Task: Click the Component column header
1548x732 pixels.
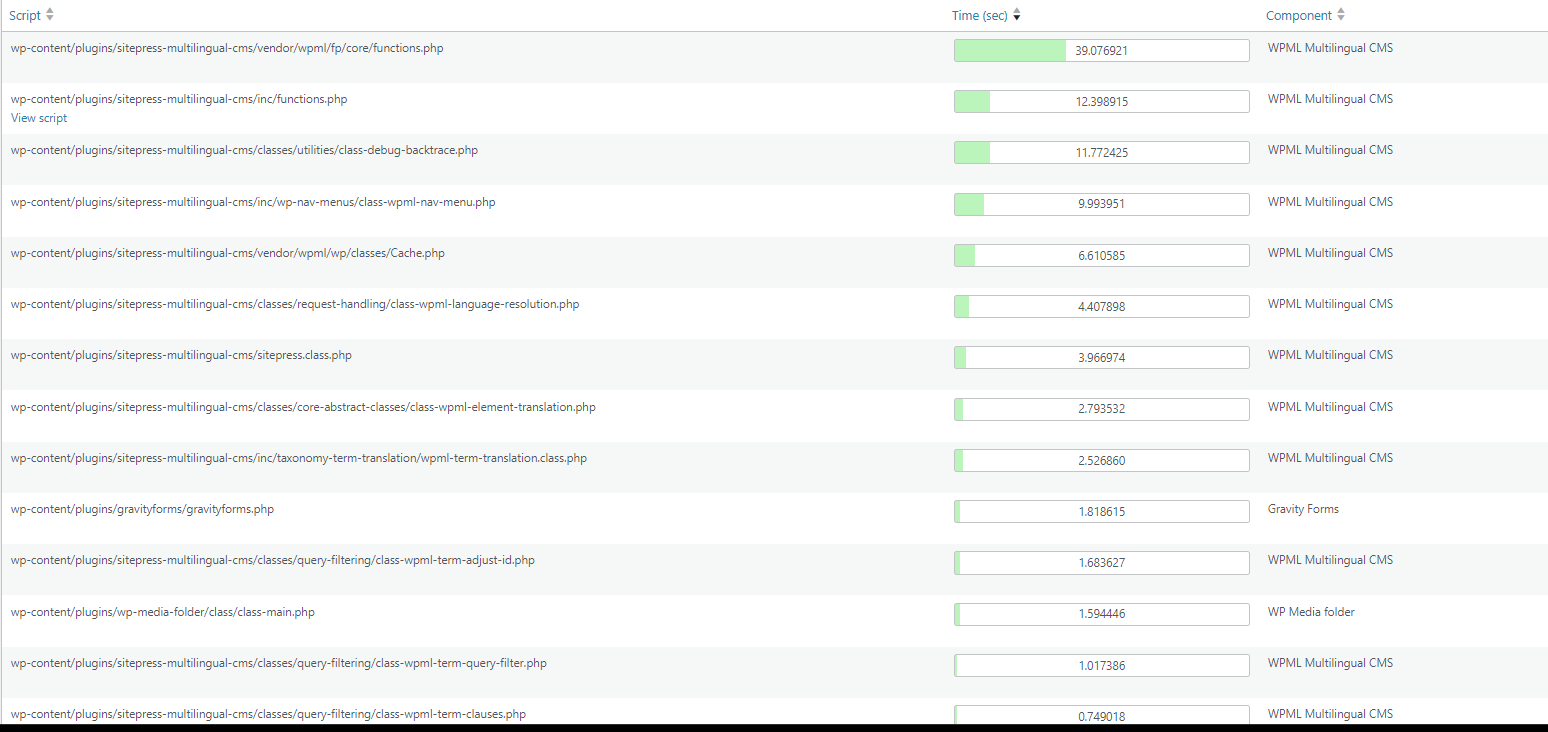Action: click(x=1299, y=15)
